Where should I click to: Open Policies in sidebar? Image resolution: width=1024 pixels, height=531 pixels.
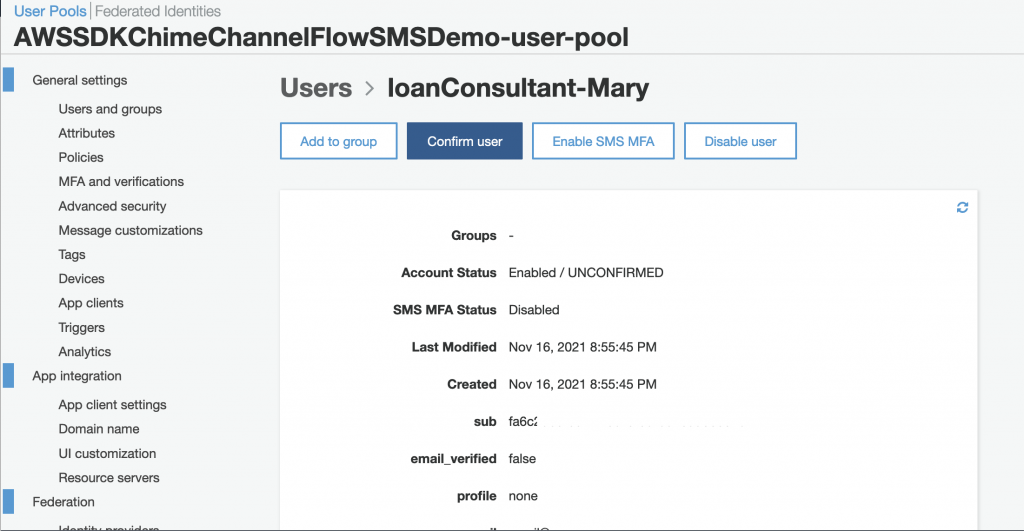(x=81, y=157)
